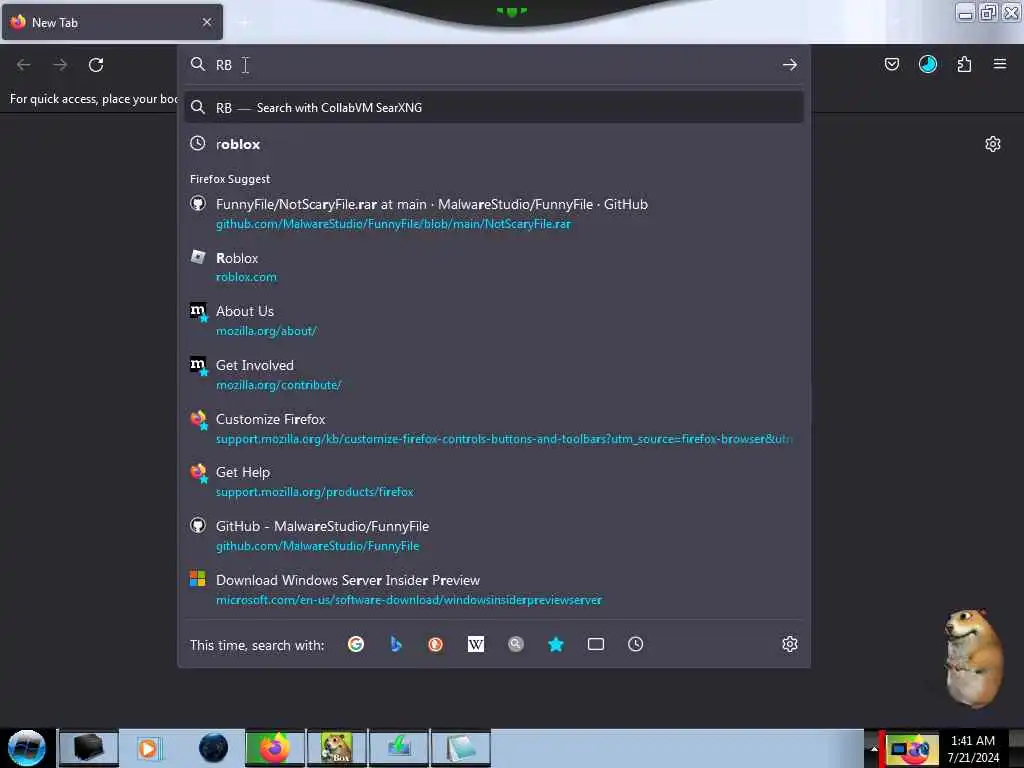The width and height of the screenshot is (1024, 768).
Task: Close the New Tab tab
Action: point(207,22)
